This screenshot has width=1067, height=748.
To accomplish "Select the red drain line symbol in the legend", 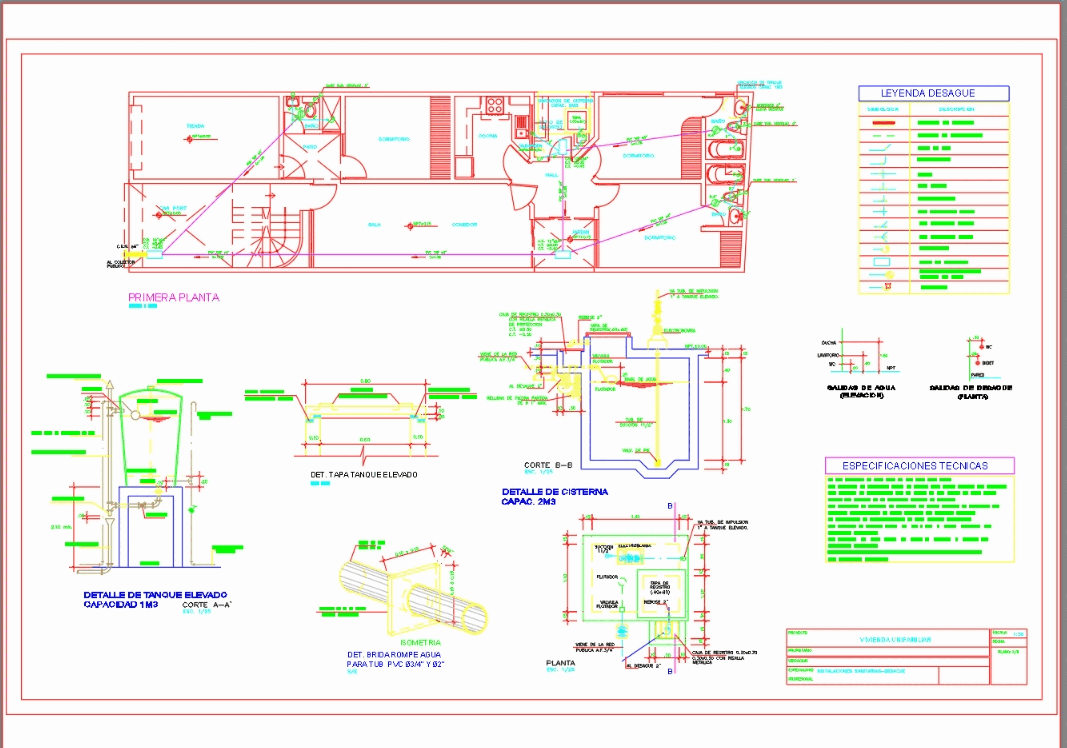I will click(x=884, y=122).
